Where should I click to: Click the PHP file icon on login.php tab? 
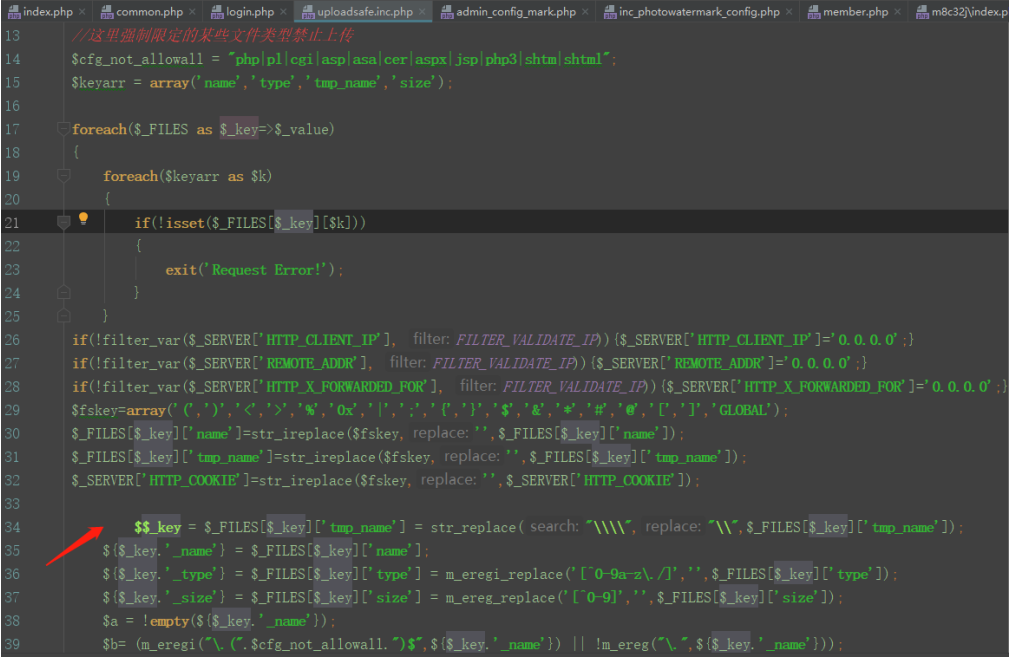coord(217,12)
